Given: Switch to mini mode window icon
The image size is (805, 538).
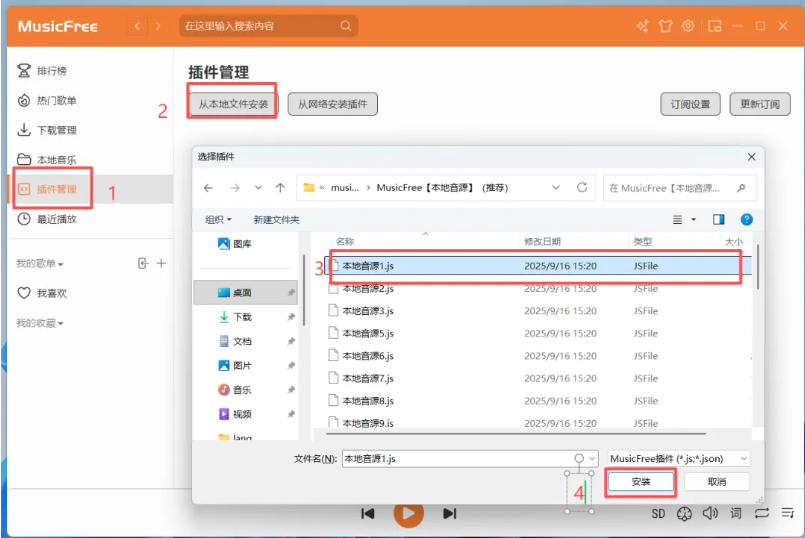Looking at the screenshot, I should pos(715,26).
